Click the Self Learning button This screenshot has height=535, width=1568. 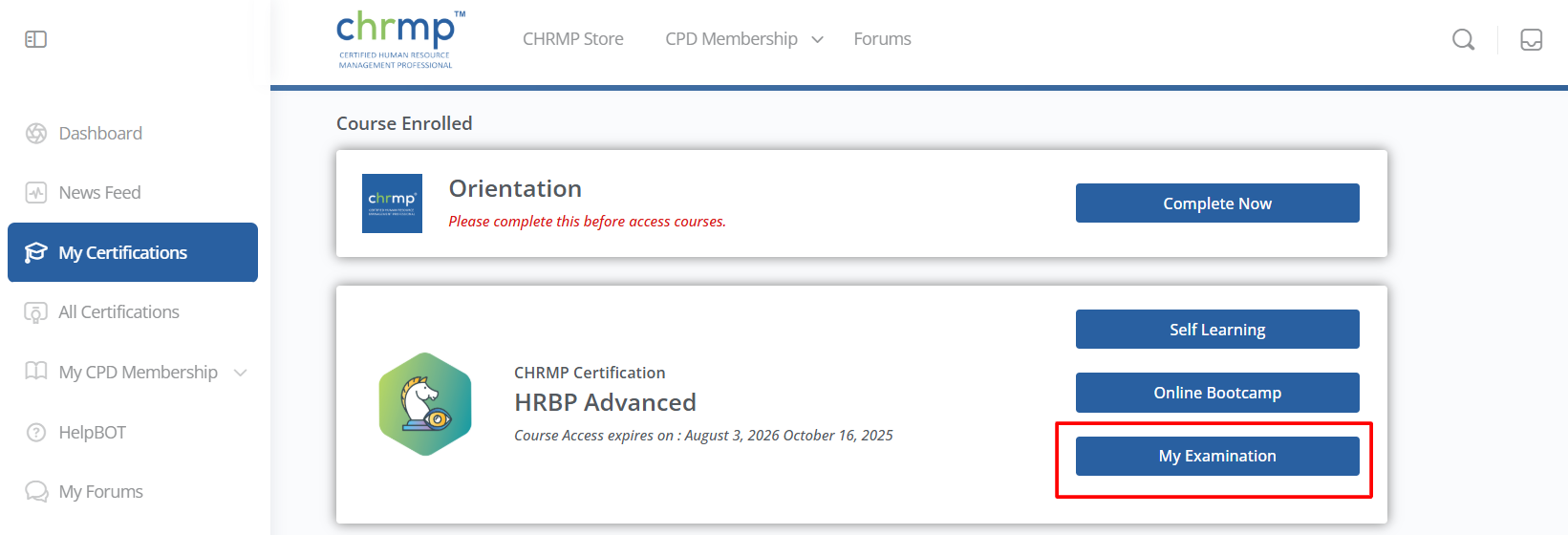[1217, 330]
